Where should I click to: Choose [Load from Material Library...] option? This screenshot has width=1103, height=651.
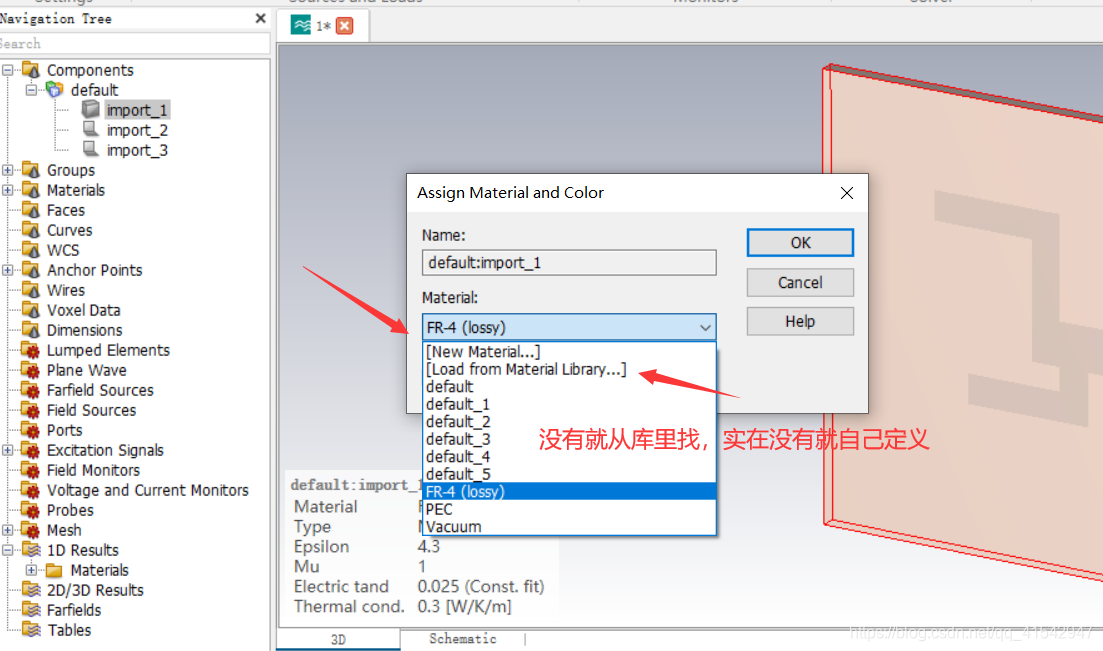point(569,369)
